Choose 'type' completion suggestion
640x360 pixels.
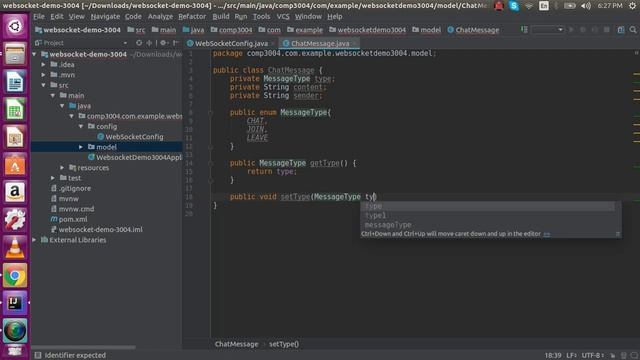pos(489,207)
